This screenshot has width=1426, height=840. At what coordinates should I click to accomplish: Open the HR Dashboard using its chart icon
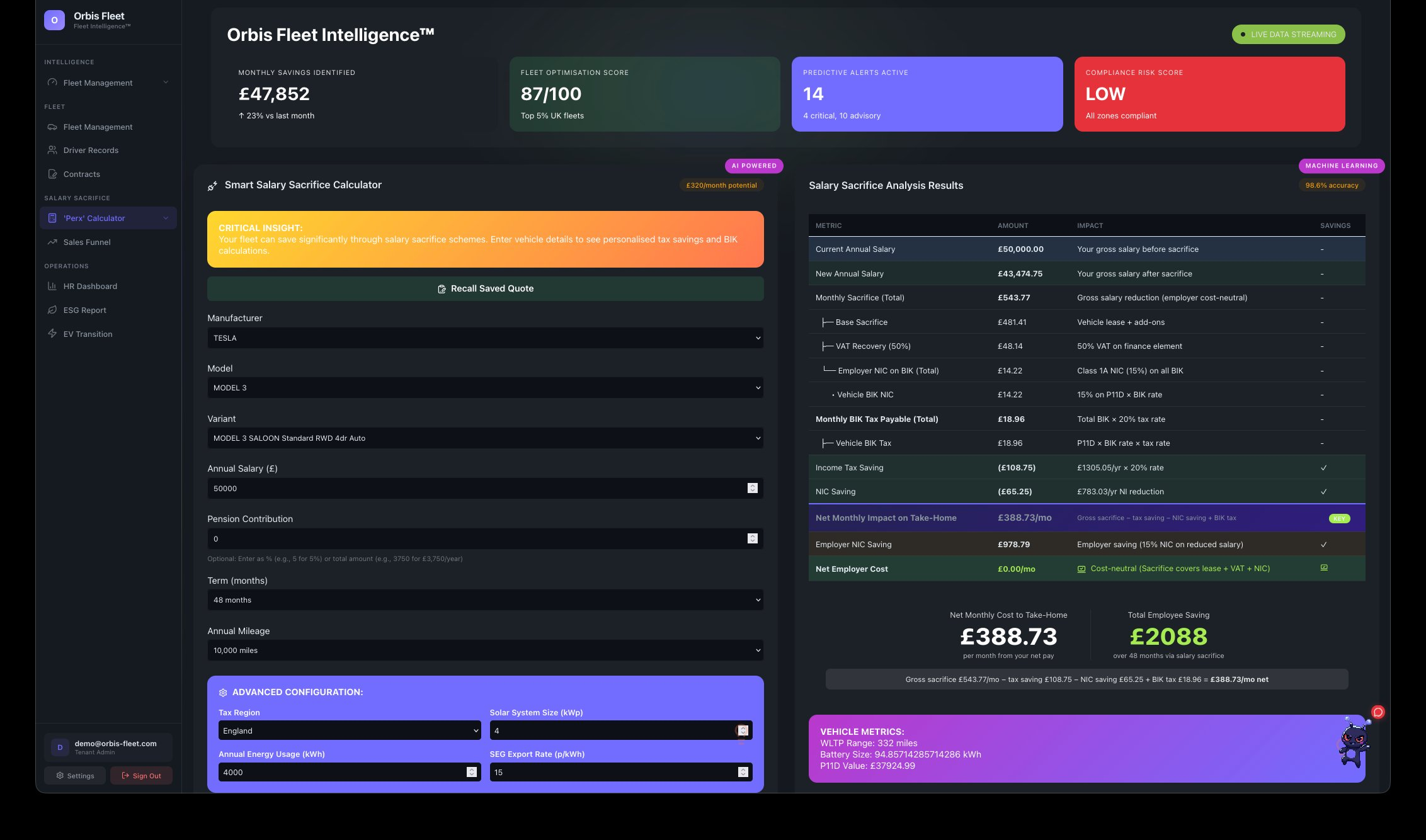[x=53, y=286]
